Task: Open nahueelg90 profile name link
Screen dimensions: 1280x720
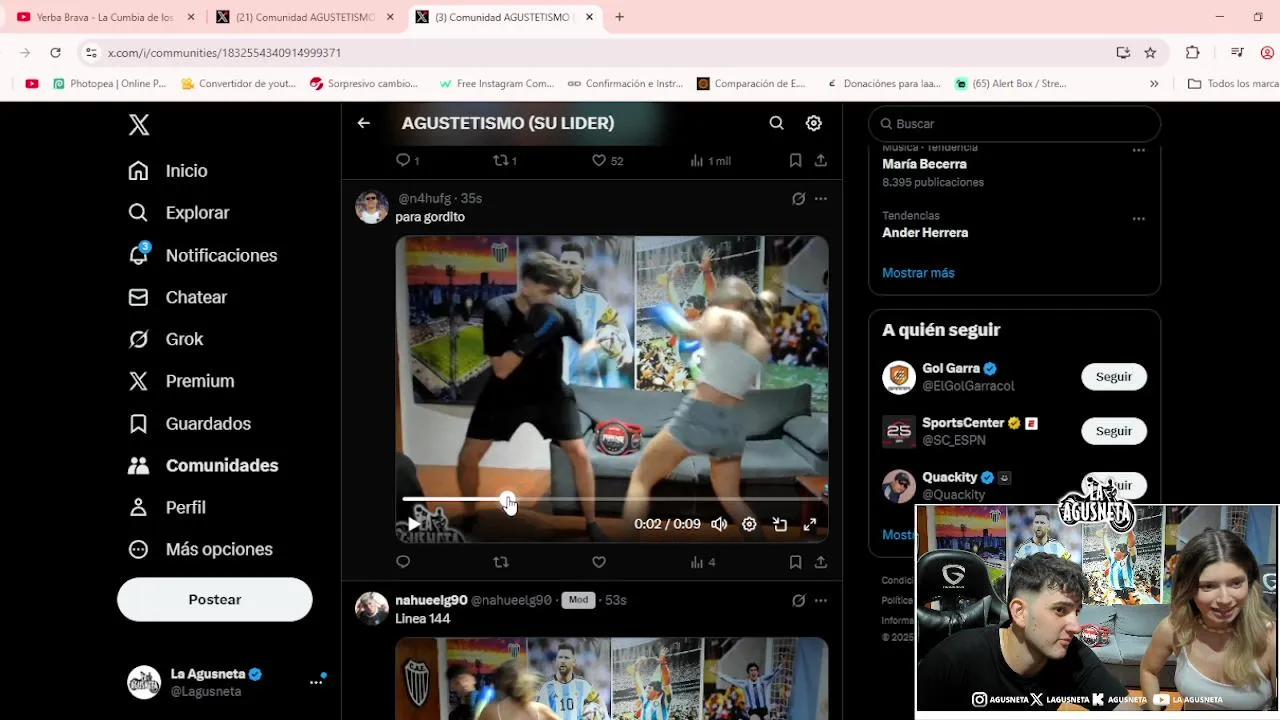Action: coord(431,600)
